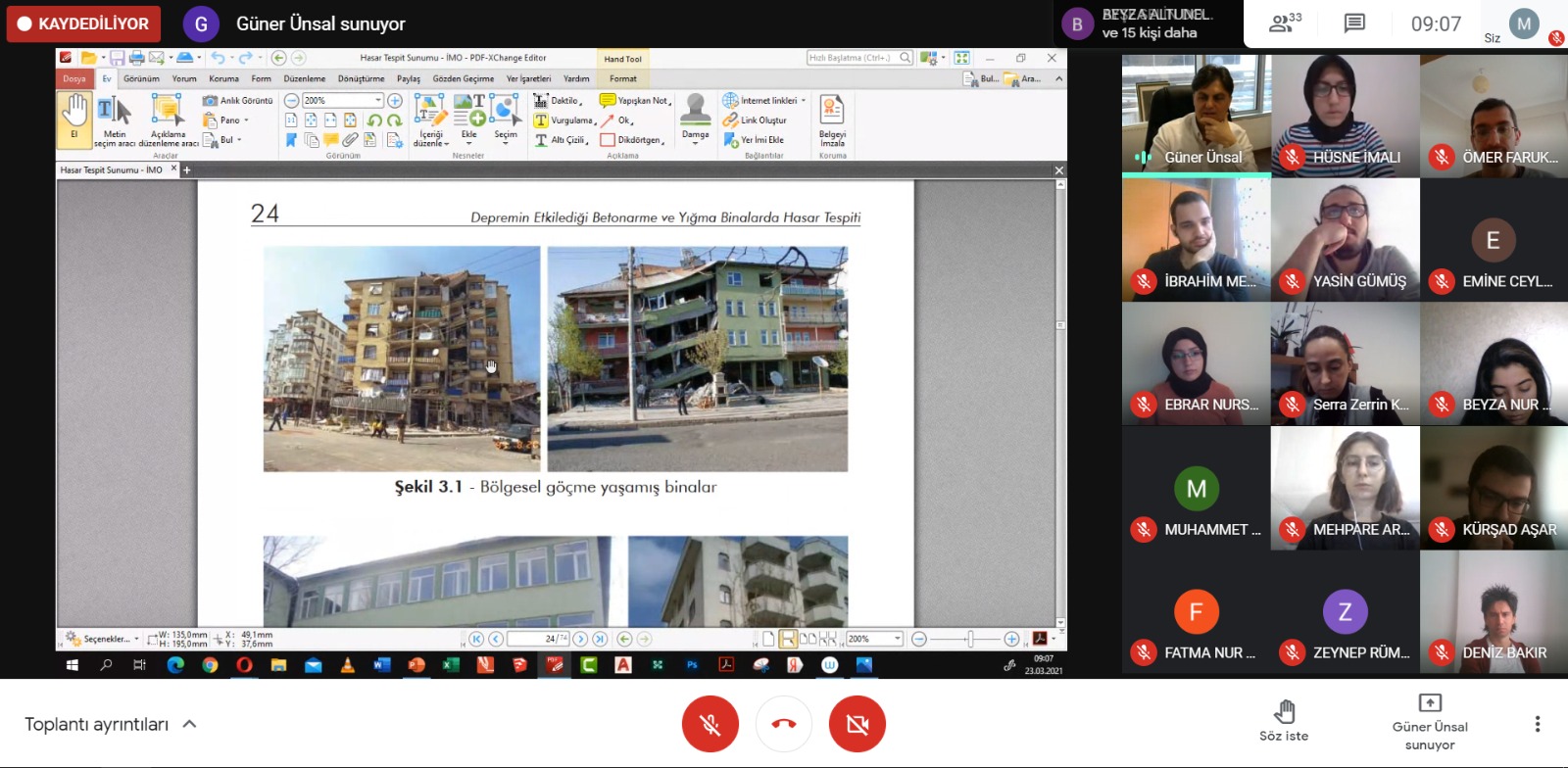Toggle single page layout in status bar

click(x=768, y=639)
